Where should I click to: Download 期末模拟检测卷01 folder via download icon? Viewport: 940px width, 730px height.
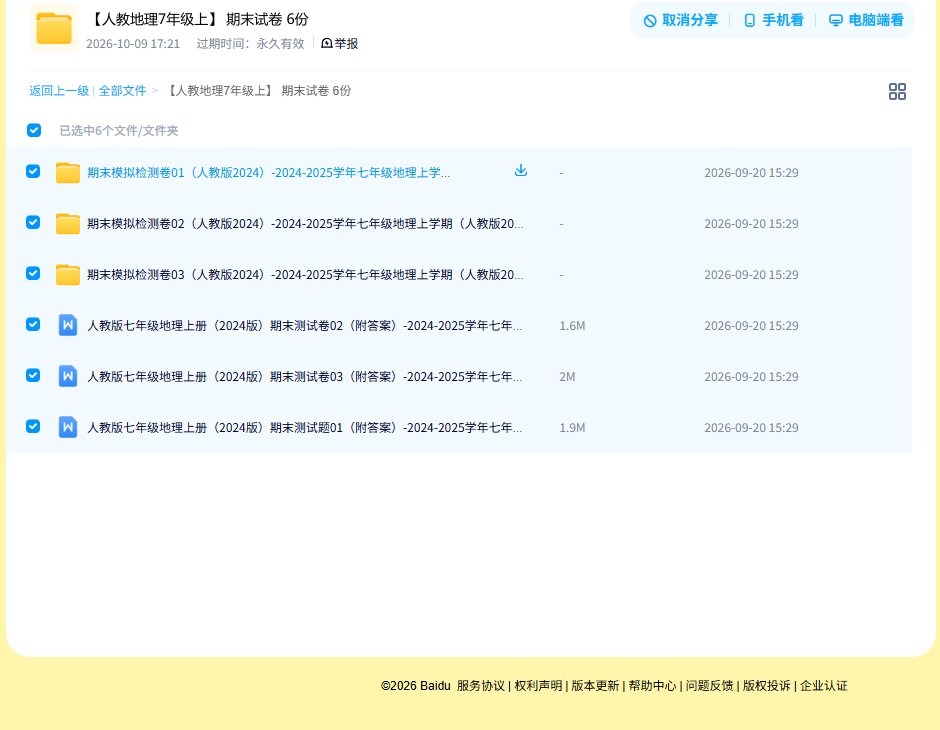click(521, 171)
